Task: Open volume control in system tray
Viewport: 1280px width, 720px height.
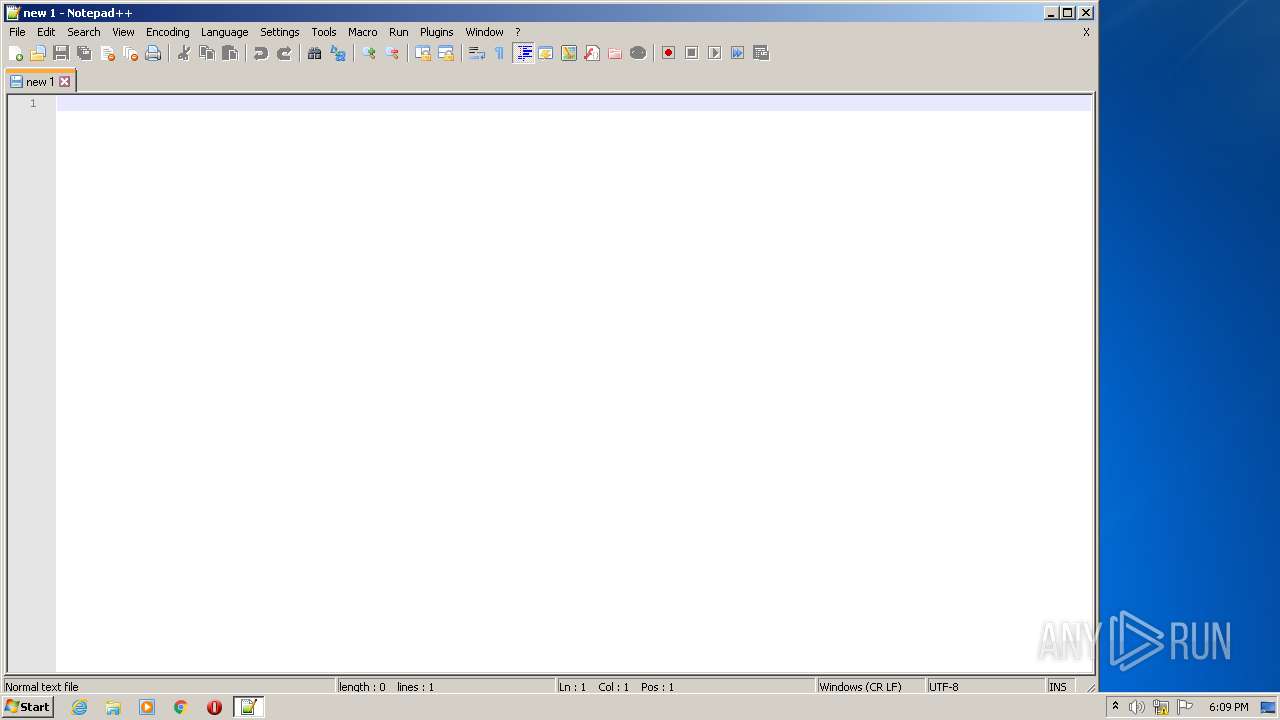Action: coord(1137,707)
